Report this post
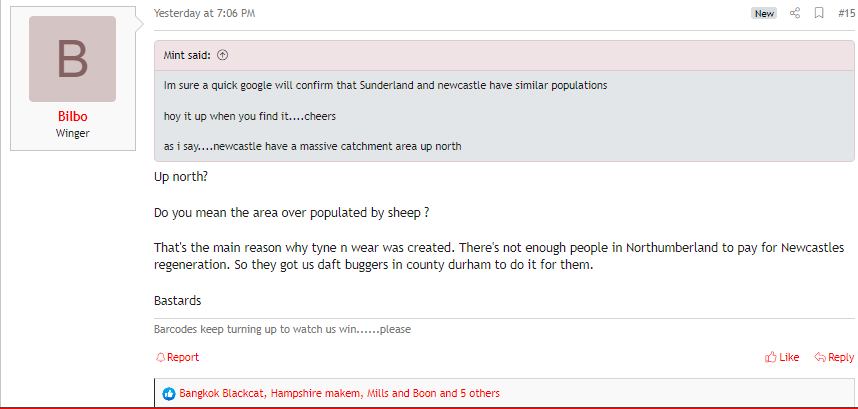The image size is (858, 409). [177, 358]
